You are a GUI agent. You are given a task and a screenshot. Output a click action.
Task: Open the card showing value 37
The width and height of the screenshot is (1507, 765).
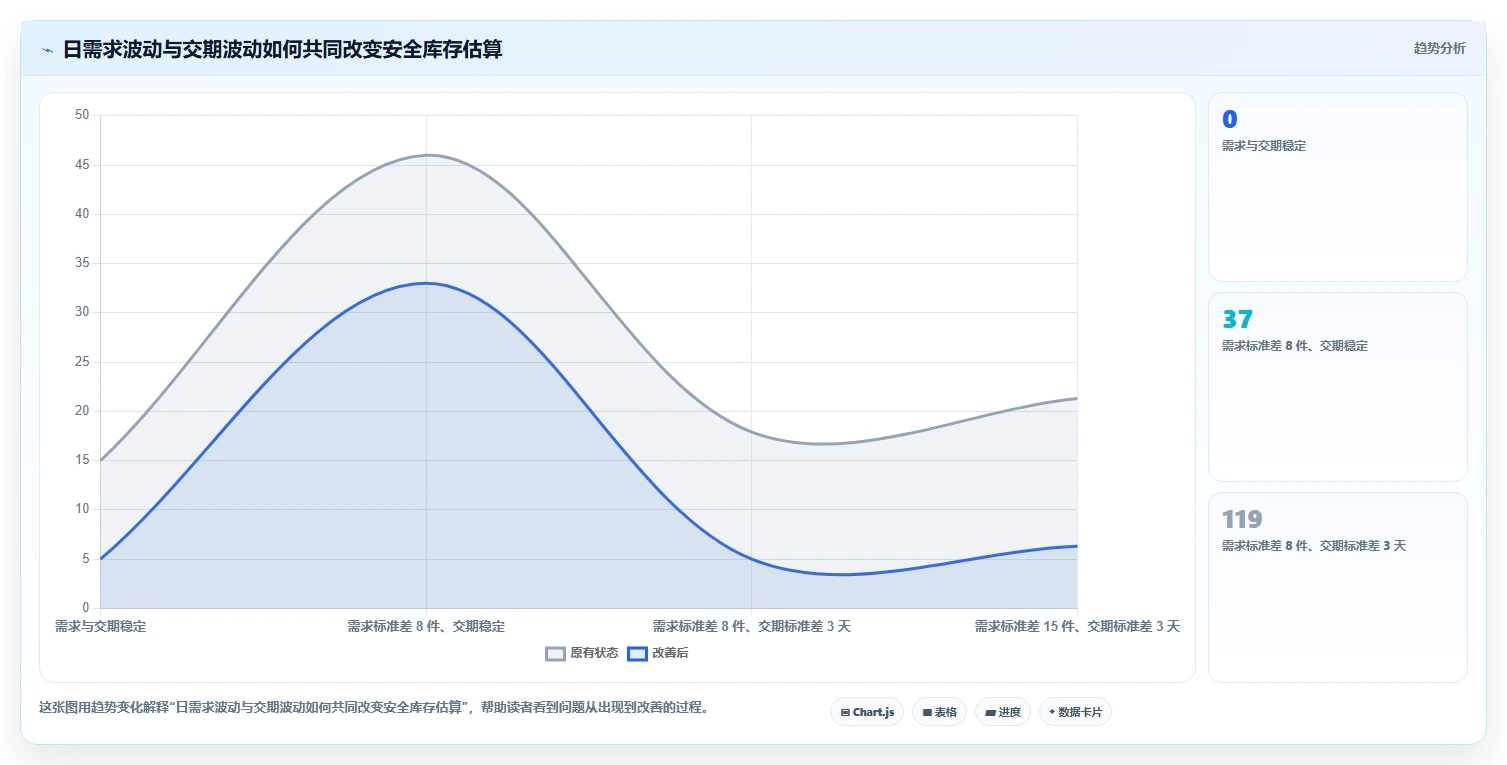pyautogui.click(x=1337, y=387)
